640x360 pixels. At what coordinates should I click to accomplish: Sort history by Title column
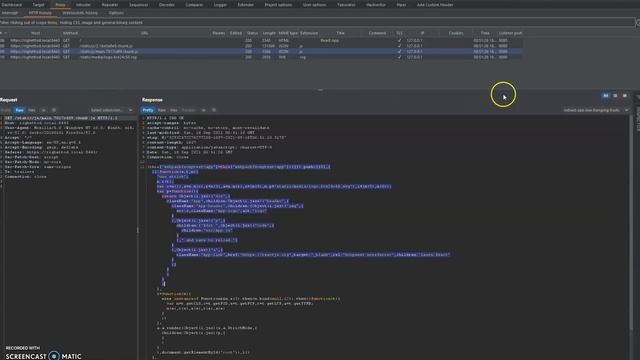[340, 33]
